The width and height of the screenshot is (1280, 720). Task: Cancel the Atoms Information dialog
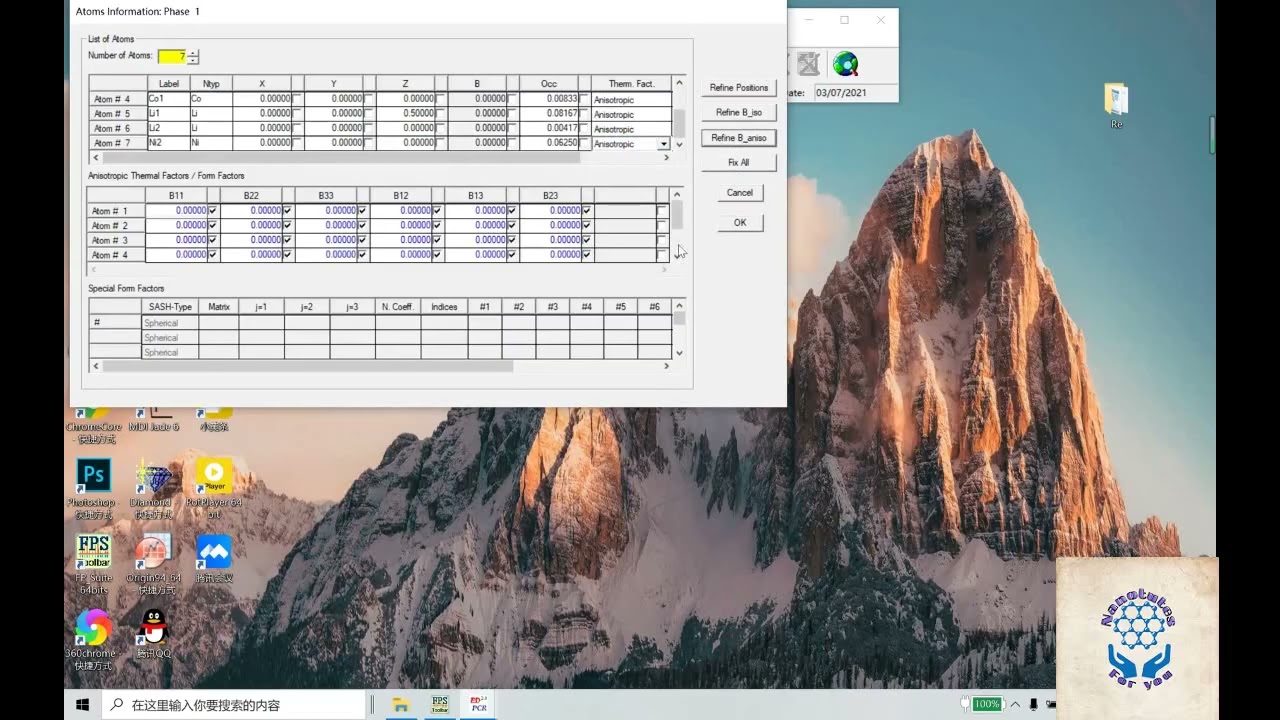coord(740,192)
